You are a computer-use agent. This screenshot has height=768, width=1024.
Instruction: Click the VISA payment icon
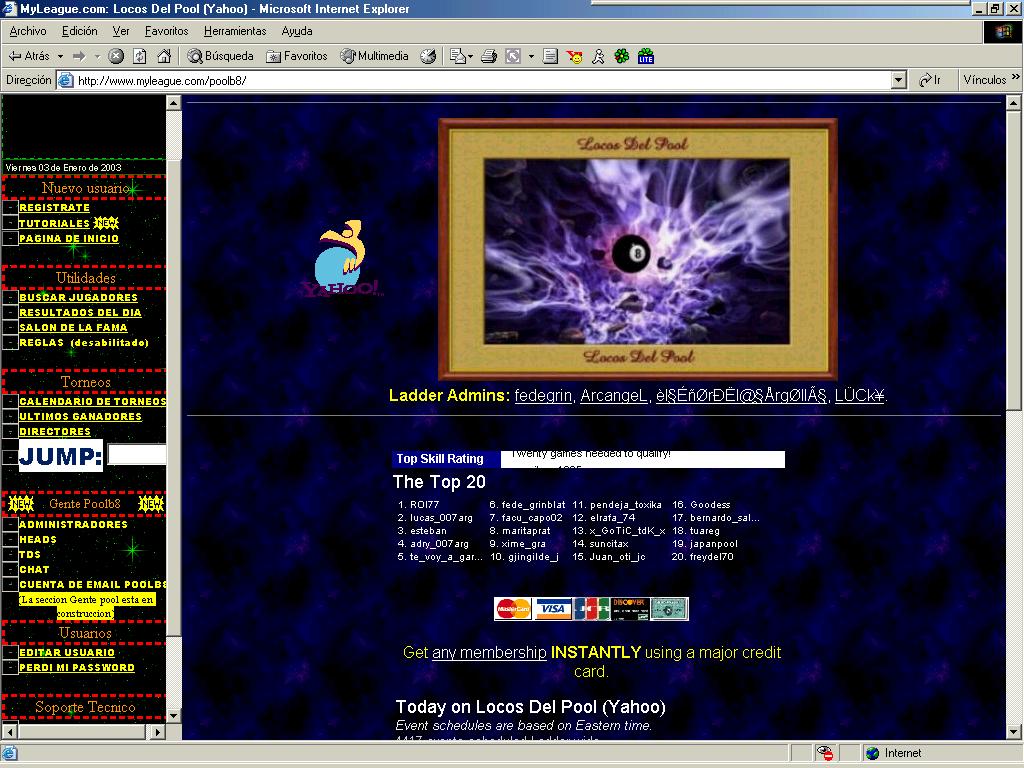point(552,609)
